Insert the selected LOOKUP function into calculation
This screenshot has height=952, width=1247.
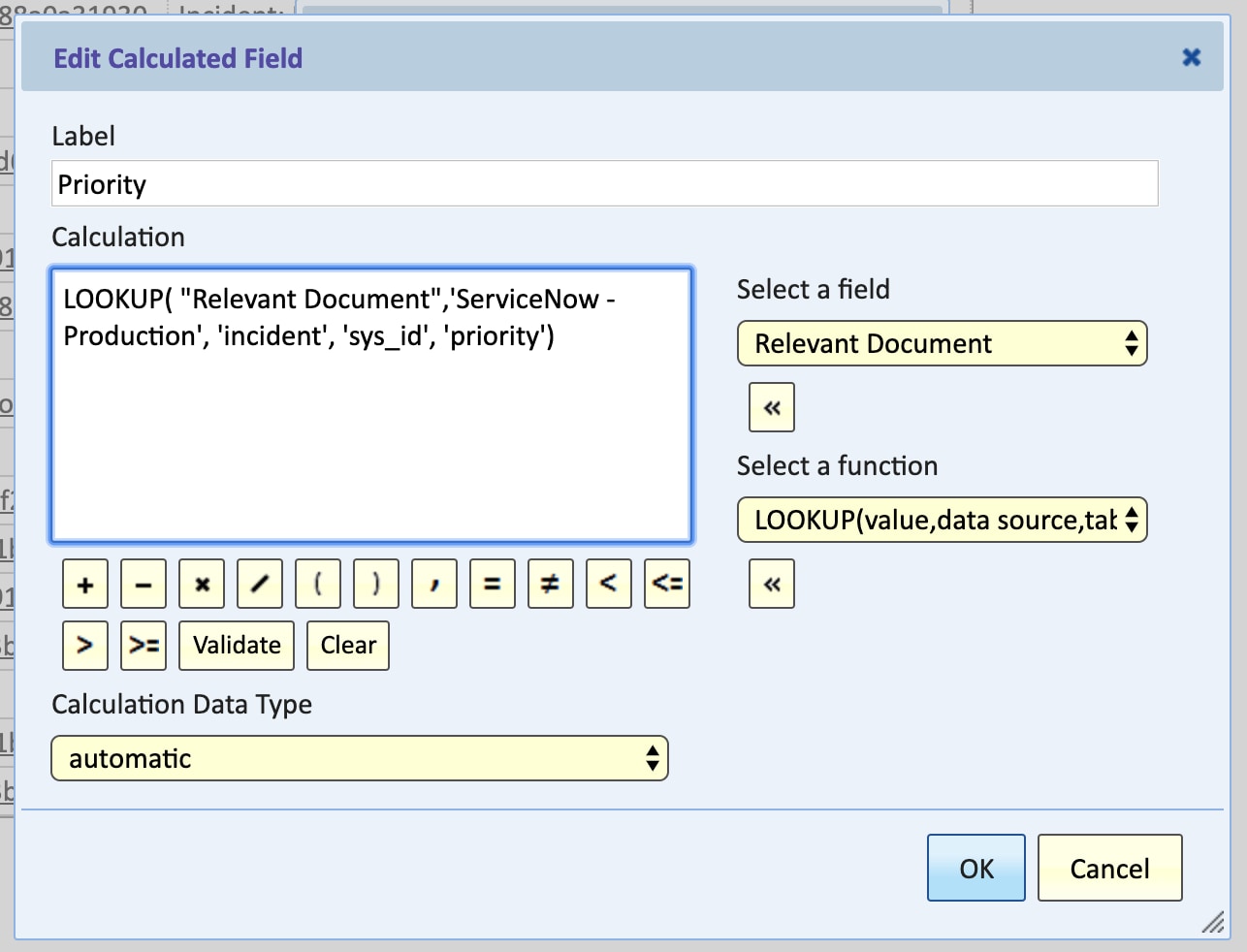772,584
